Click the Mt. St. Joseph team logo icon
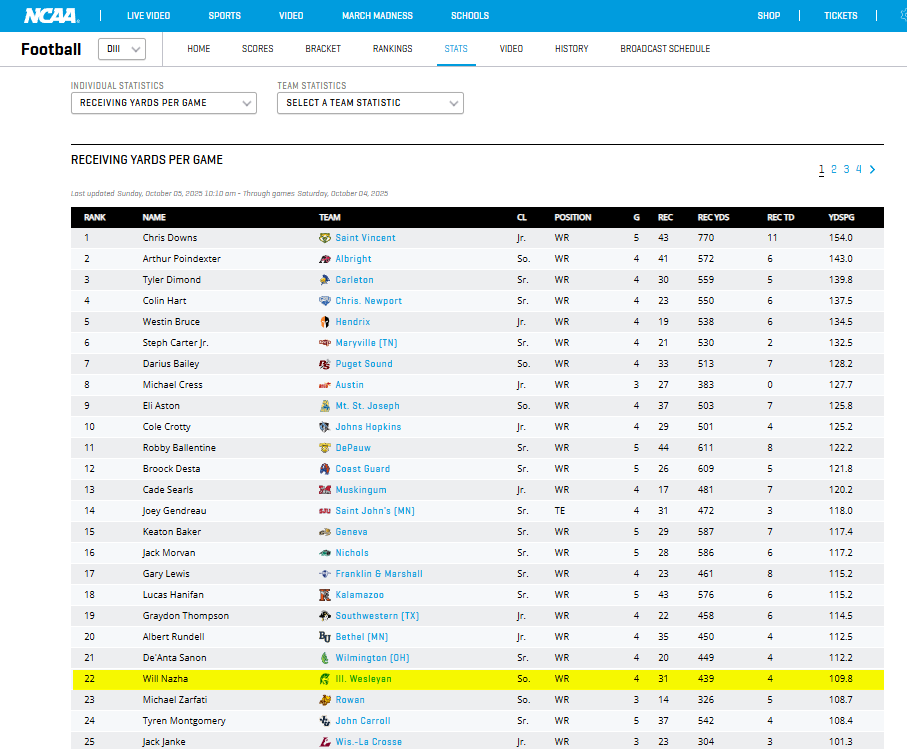907x749 pixels. (x=325, y=406)
